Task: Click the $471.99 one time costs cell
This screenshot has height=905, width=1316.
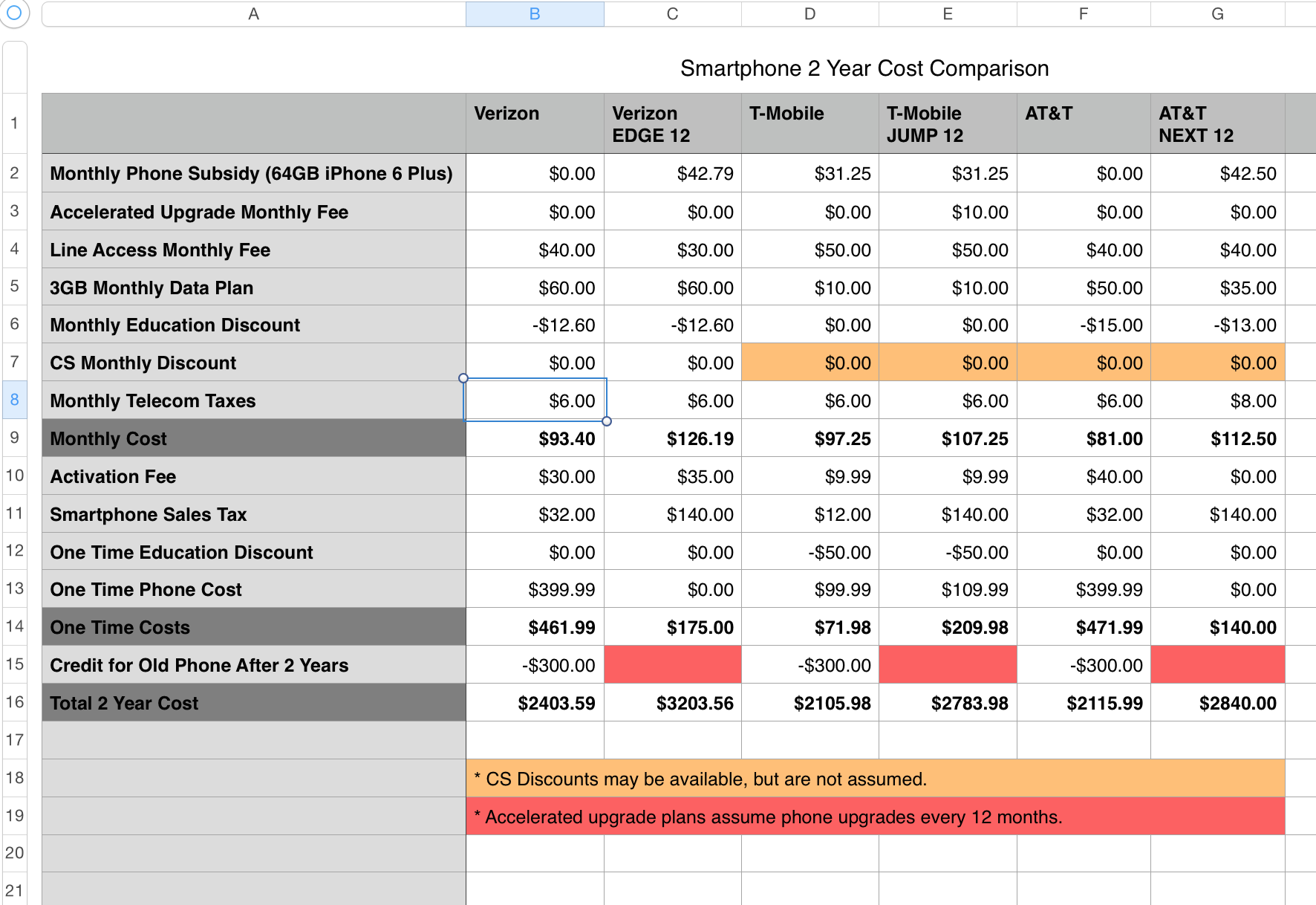Action: [x=1084, y=627]
